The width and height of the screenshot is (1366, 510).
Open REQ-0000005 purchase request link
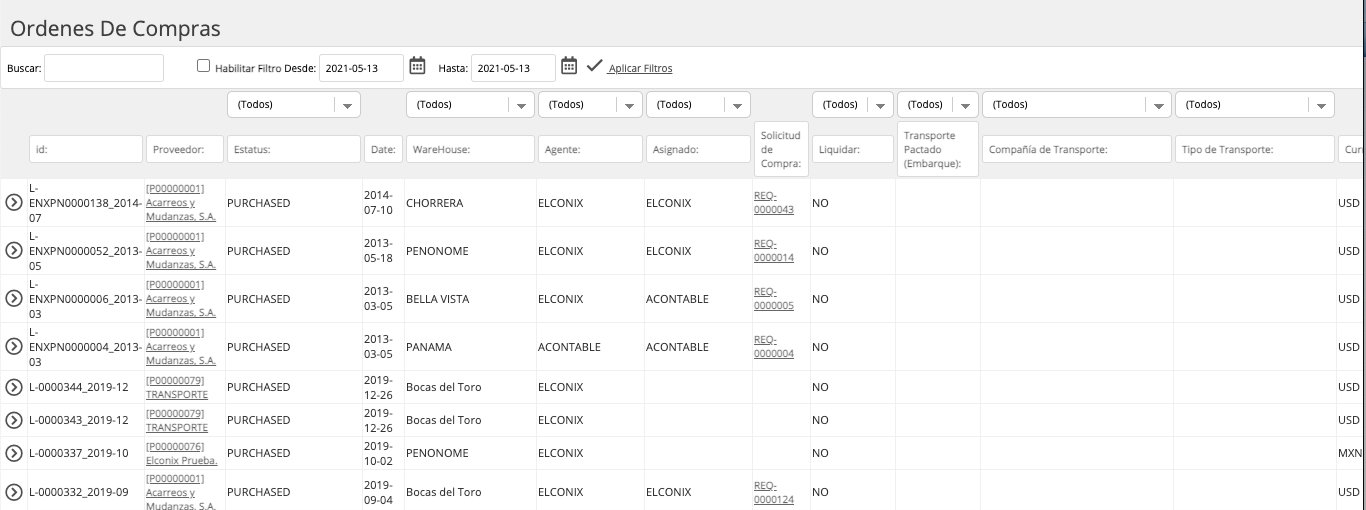tap(774, 298)
